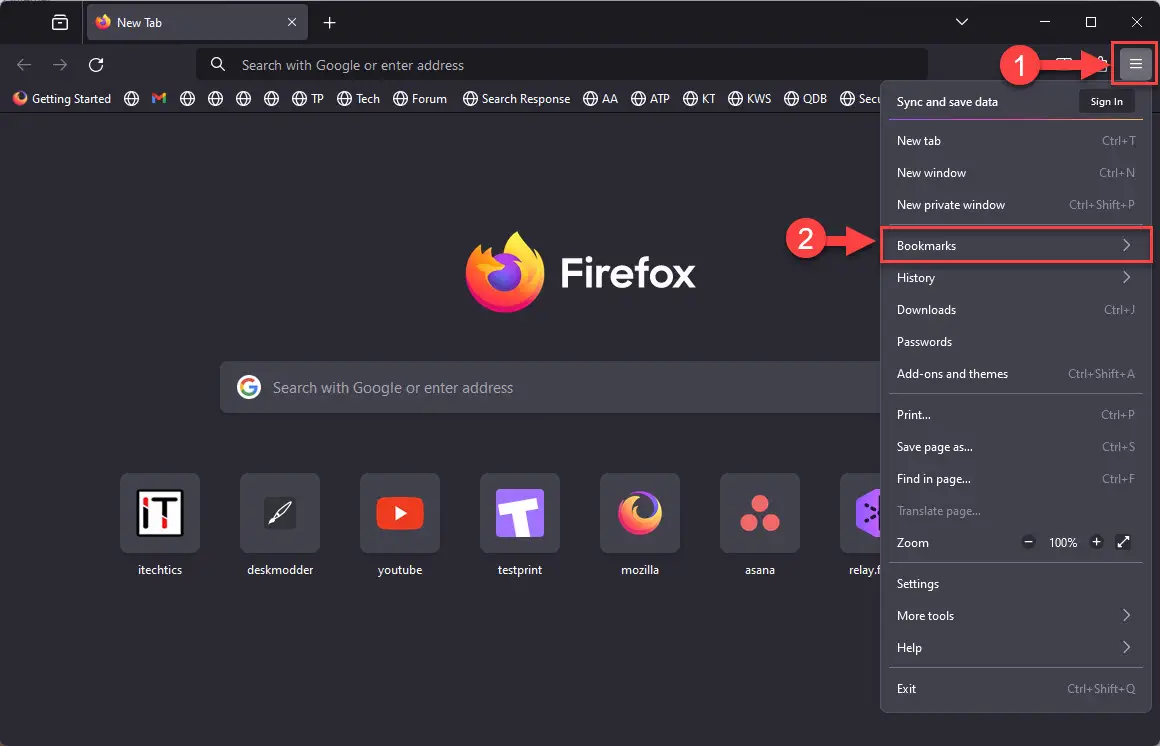Toggle full screen mode icon beside zoom
The height and width of the screenshot is (746, 1160).
tap(1123, 542)
